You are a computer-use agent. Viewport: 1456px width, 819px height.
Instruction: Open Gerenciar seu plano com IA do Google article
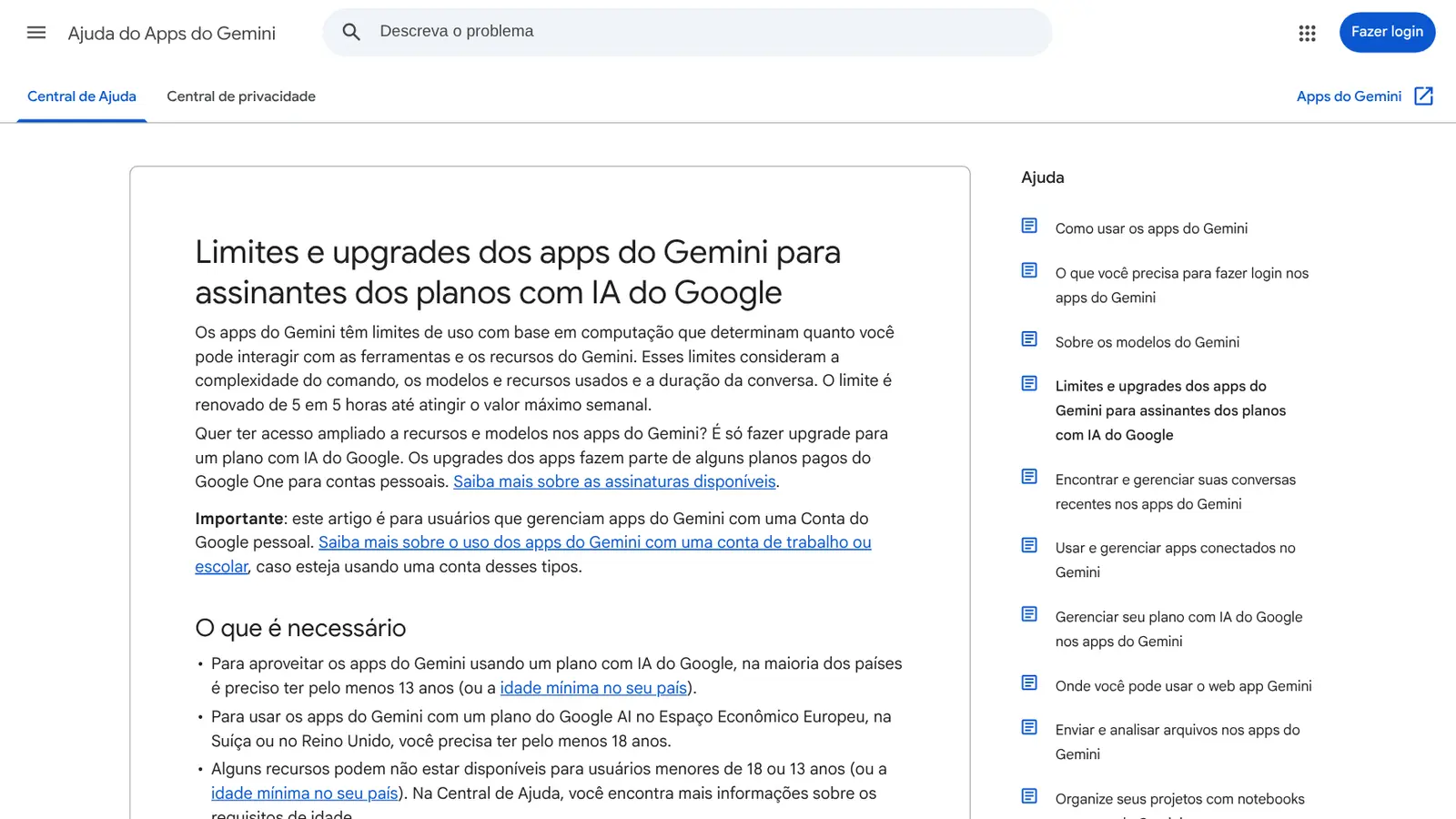tap(1179, 629)
